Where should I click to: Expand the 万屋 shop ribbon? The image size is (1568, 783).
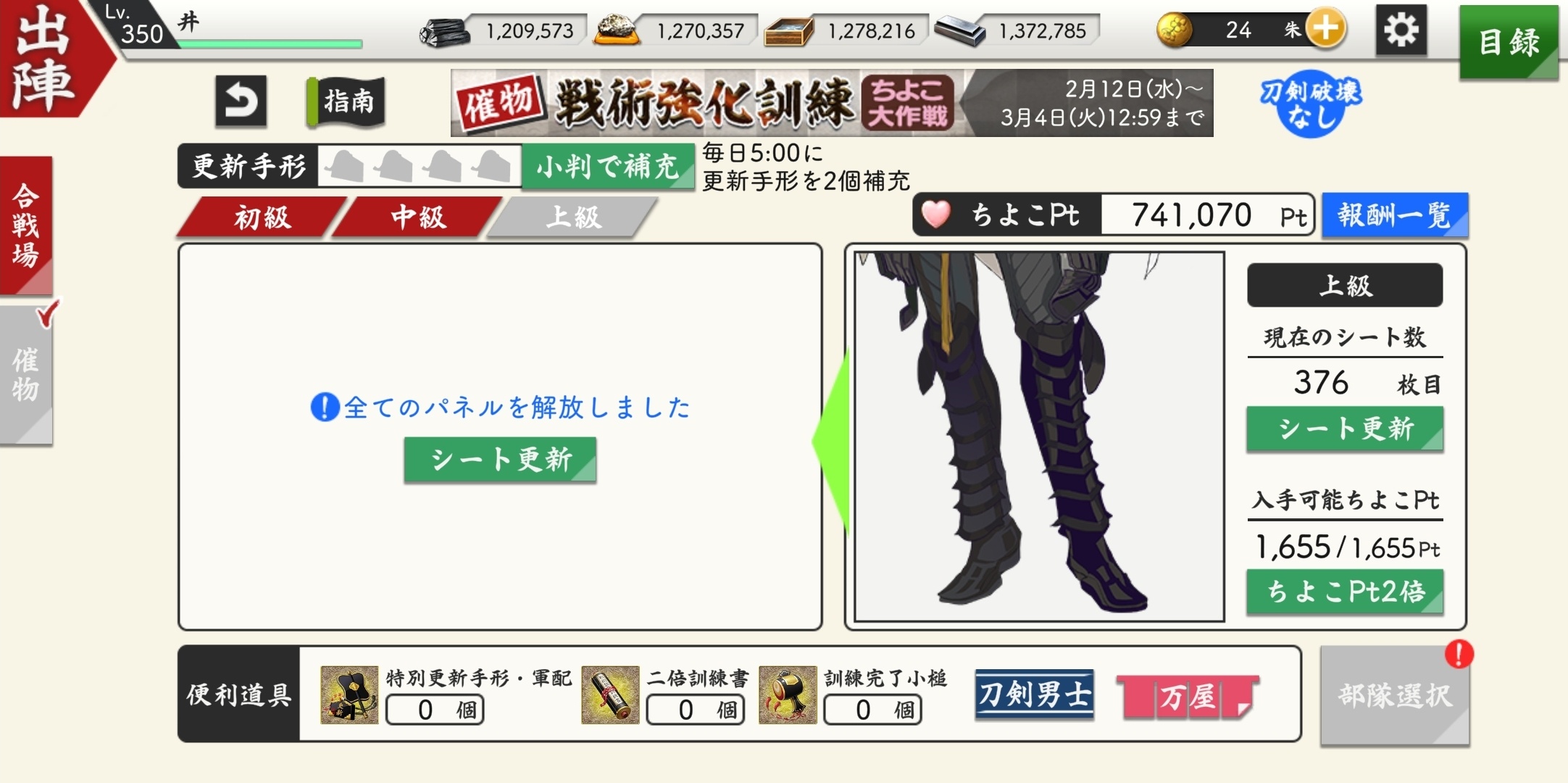tap(1188, 696)
